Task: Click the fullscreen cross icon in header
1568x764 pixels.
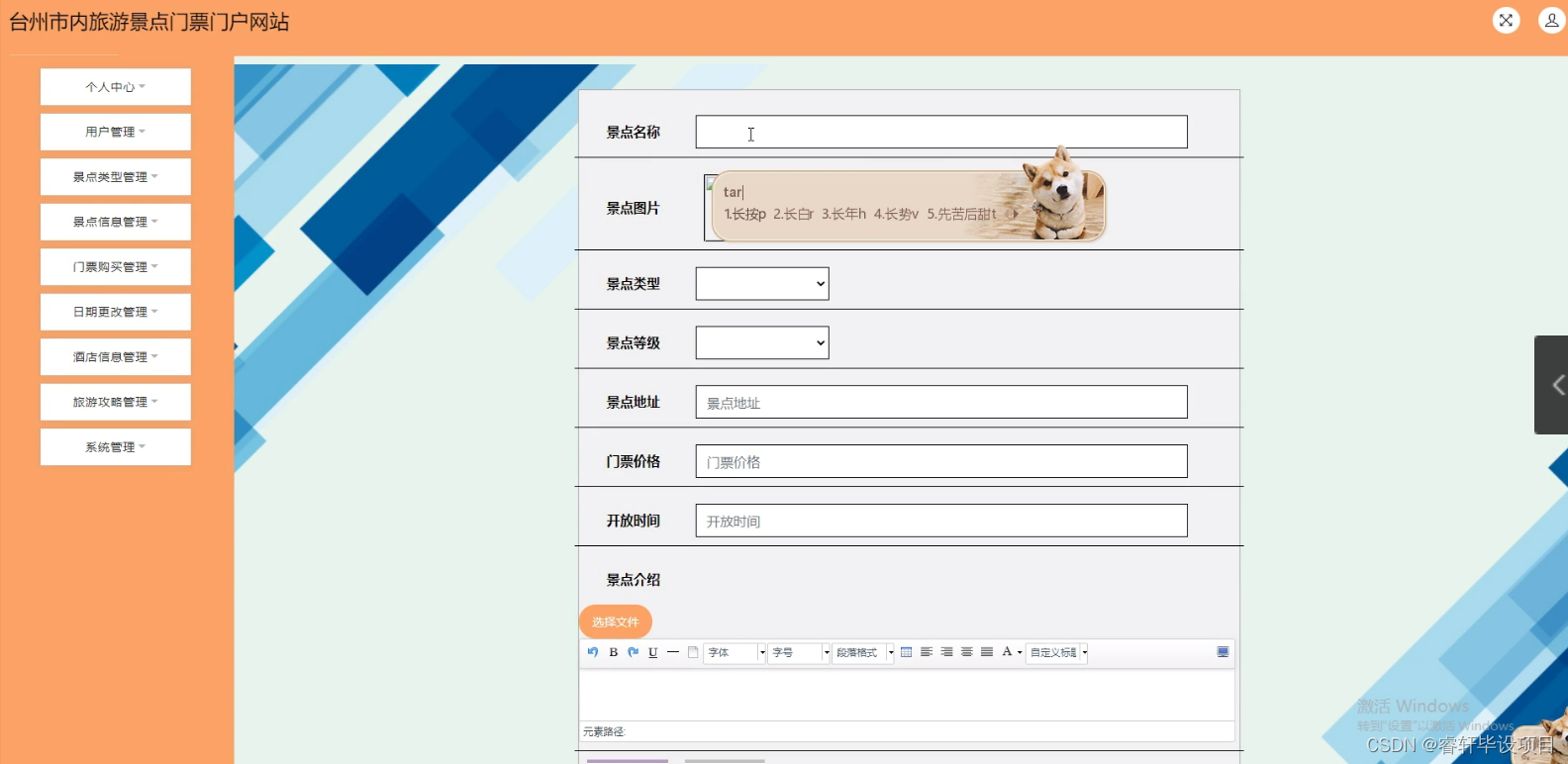Action: coord(1506,20)
